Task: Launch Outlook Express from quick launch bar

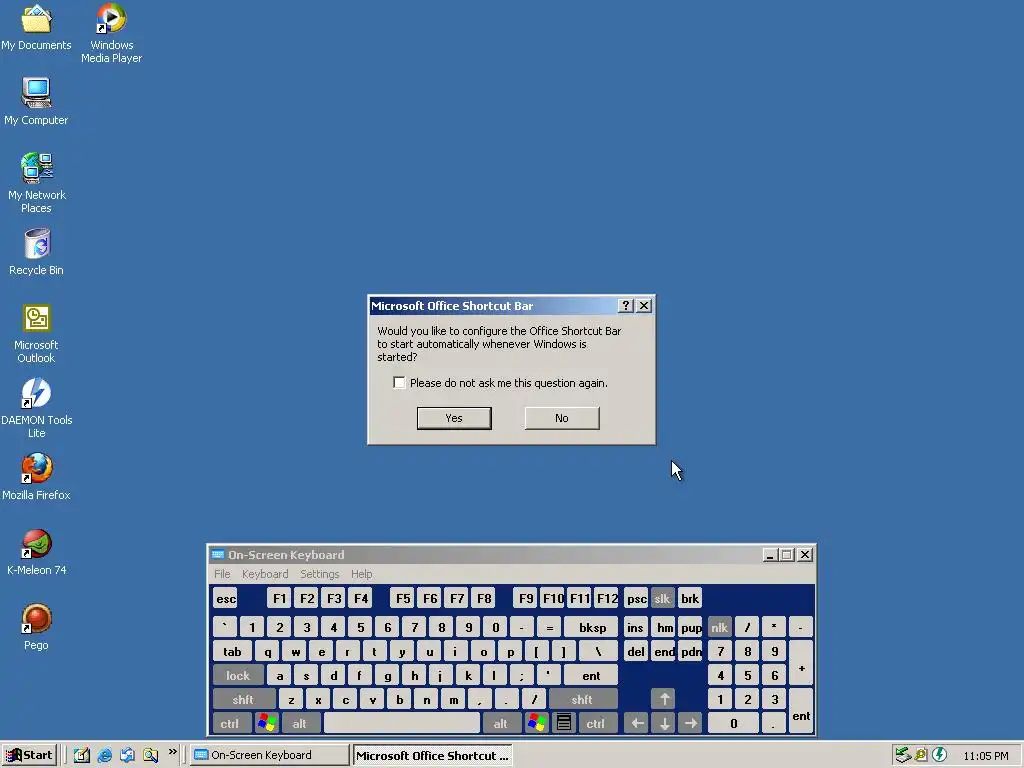Action: (x=127, y=755)
